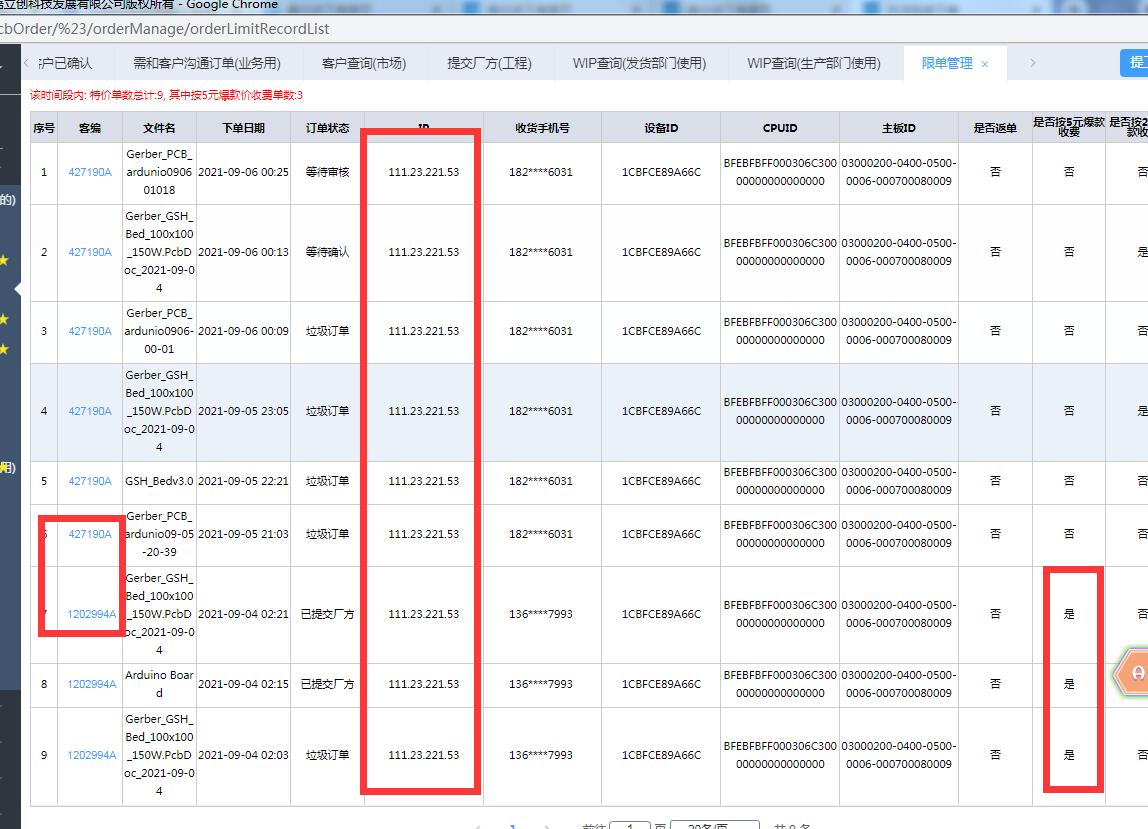Click the blue 提 button at top right

click(x=1134, y=62)
